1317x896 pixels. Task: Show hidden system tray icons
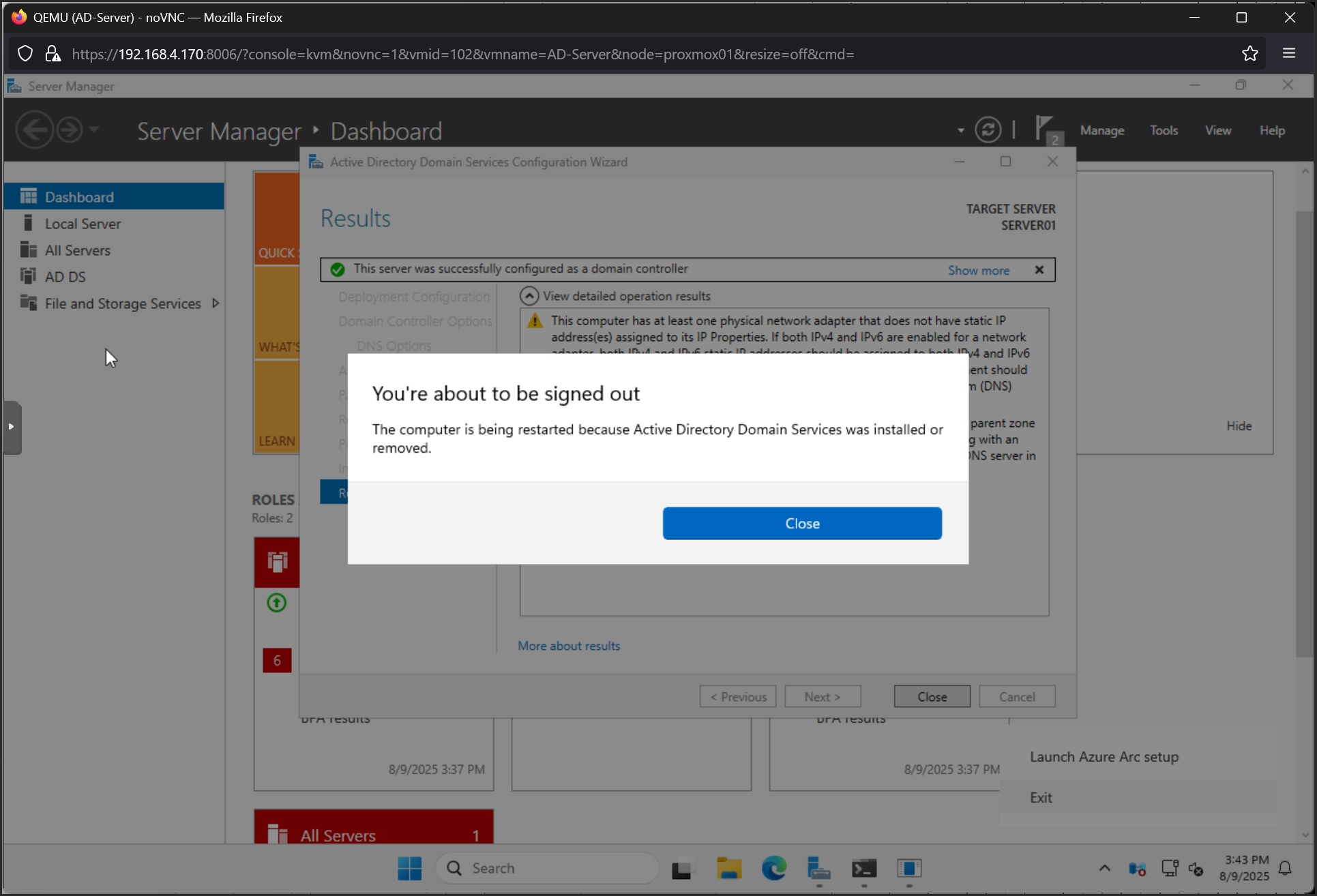tap(1104, 868)
